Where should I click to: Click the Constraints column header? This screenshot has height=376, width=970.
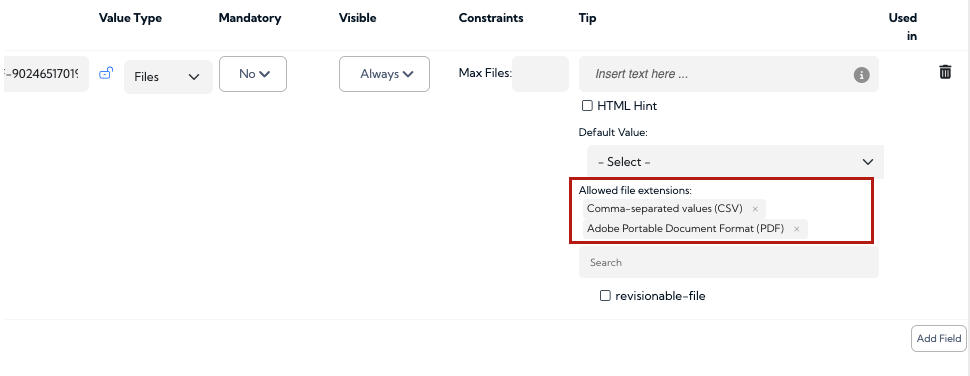click(x=491, y=18)
